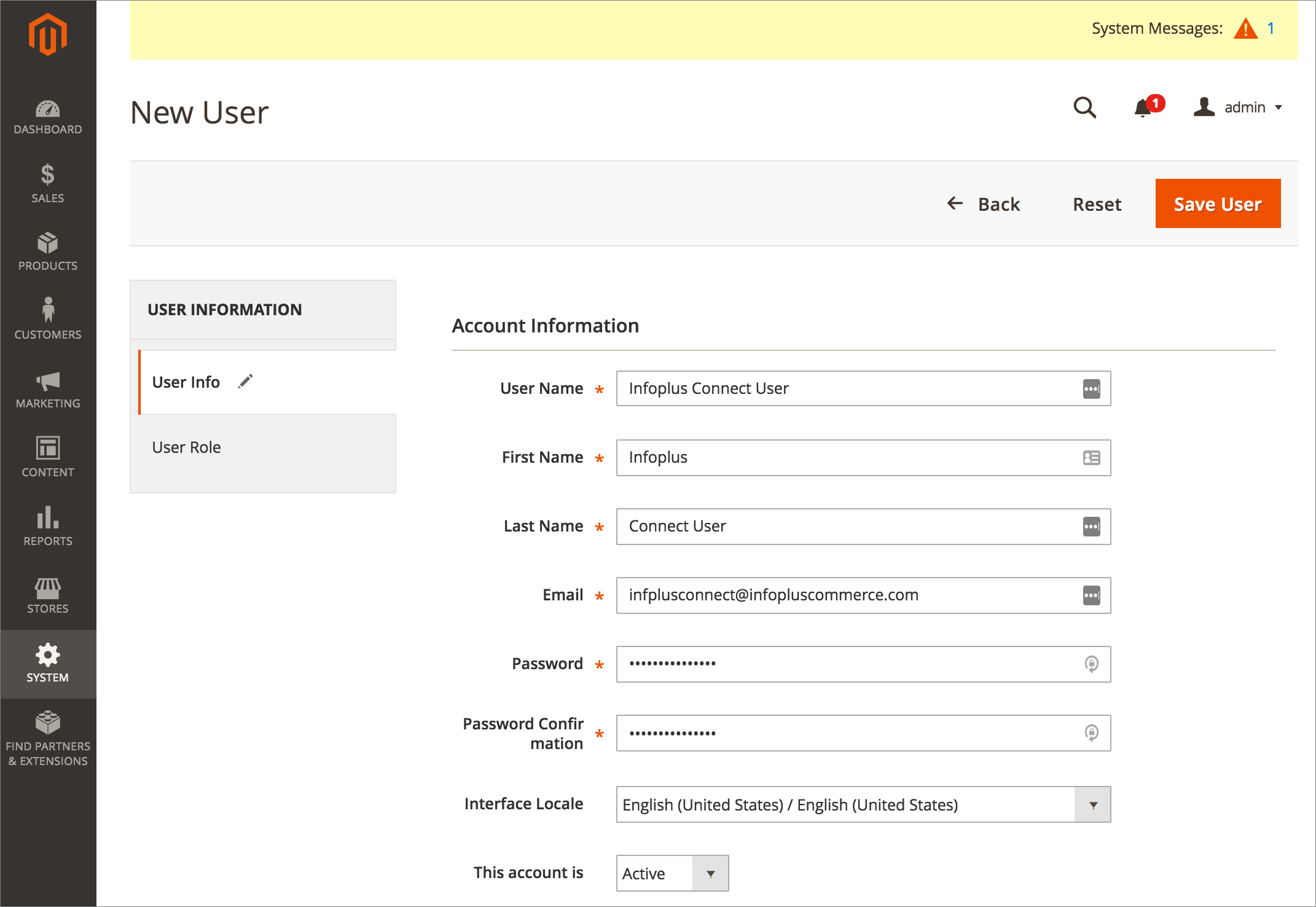Switch to the User Role tab
Screen dimensions: 1316x907
pos(187,447)
